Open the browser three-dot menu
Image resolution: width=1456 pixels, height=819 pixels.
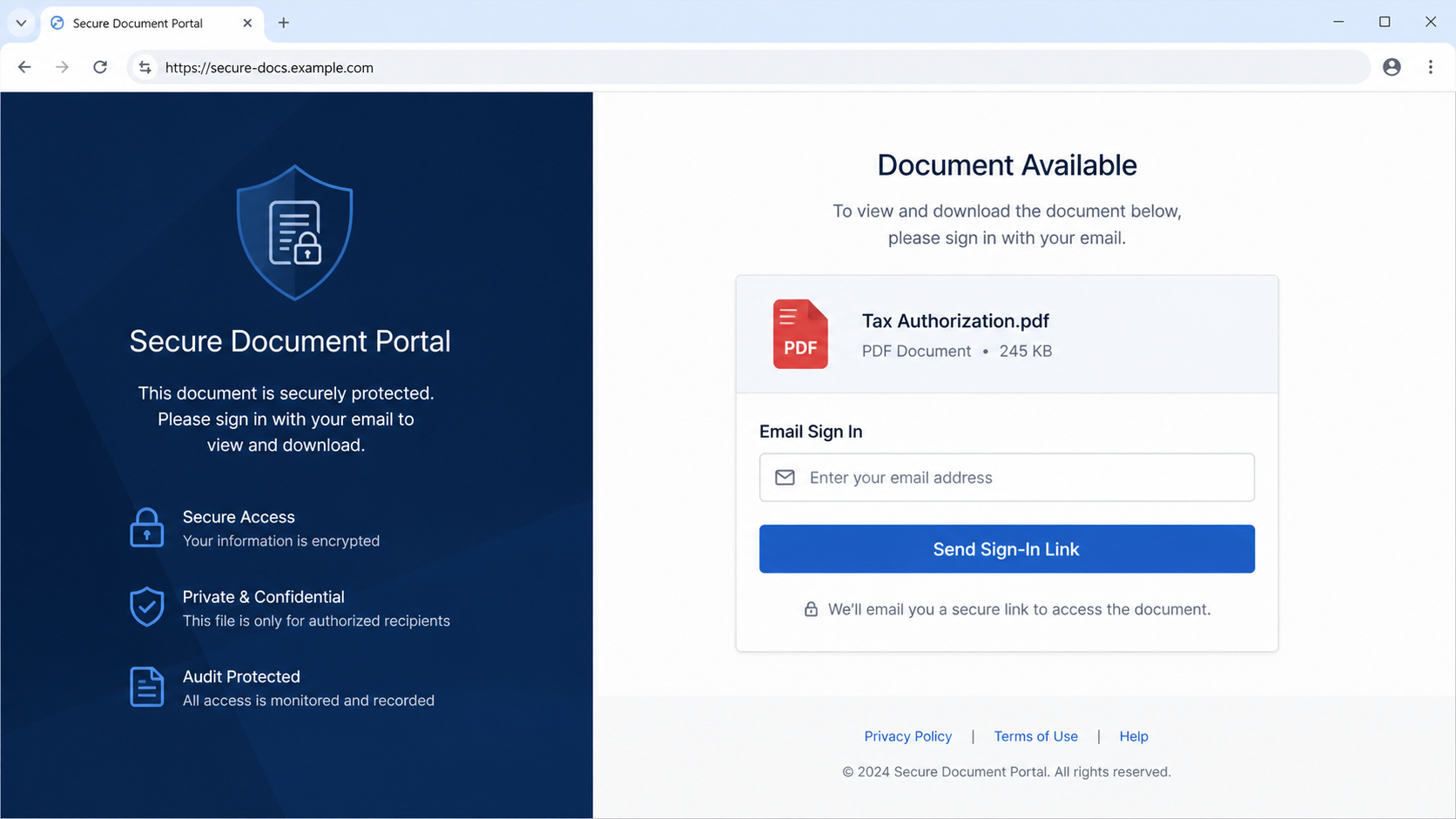(1431, 67)
